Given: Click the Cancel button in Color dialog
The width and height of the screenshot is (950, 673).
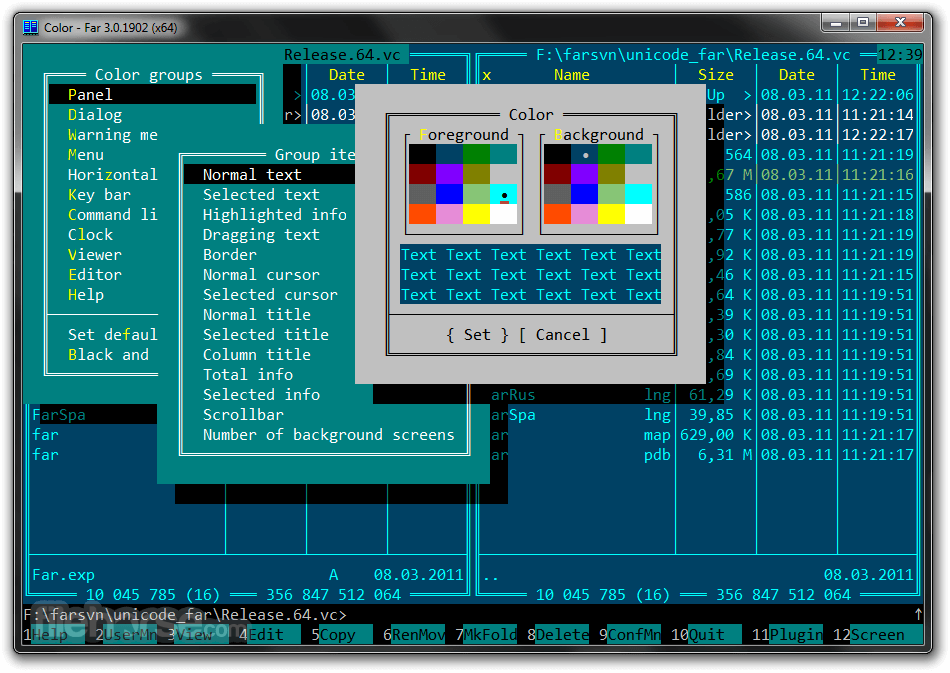Looking at the screenshot, I should point(562,334).
